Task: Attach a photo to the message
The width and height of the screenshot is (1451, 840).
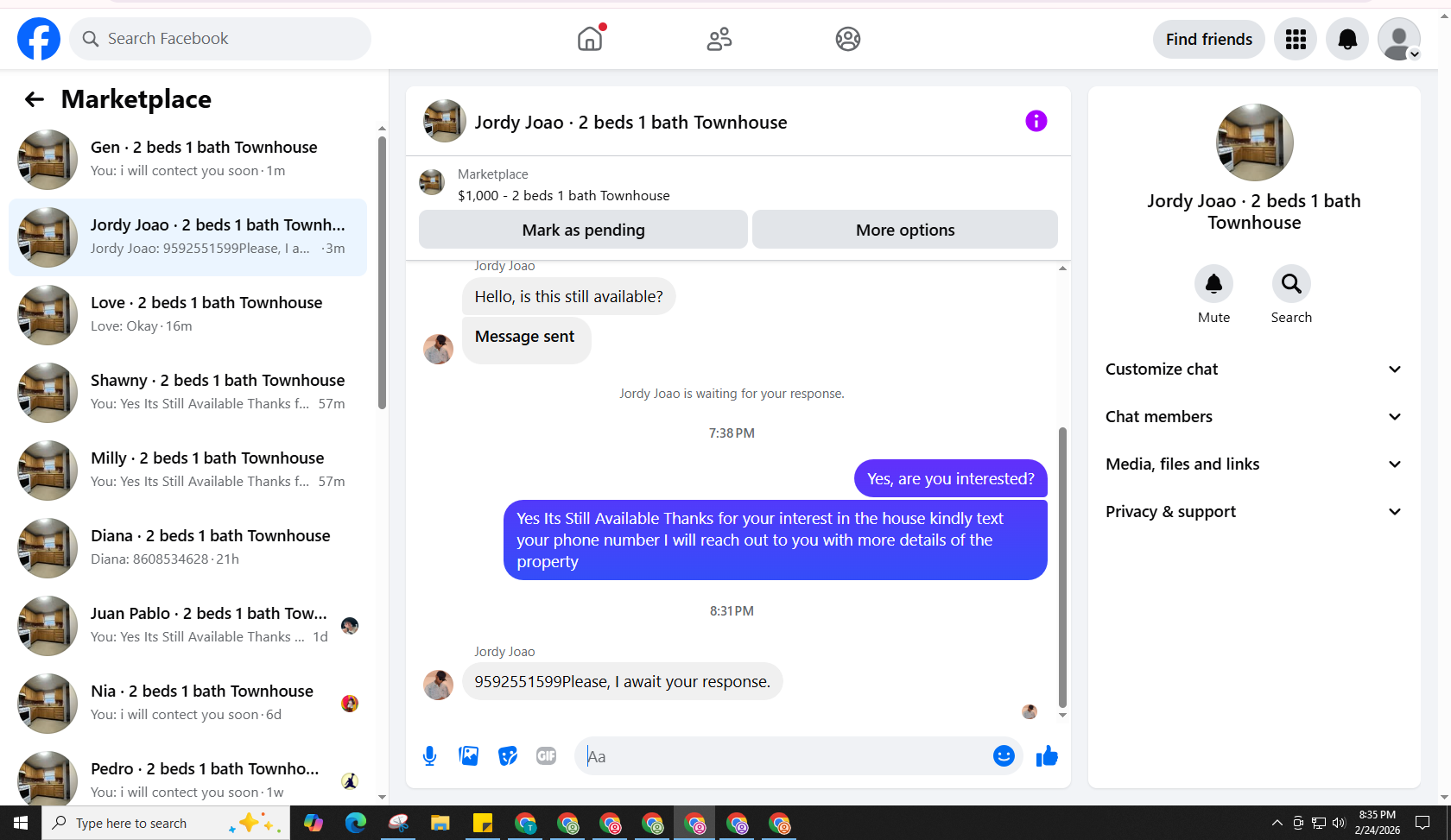Action: (468, 756)
